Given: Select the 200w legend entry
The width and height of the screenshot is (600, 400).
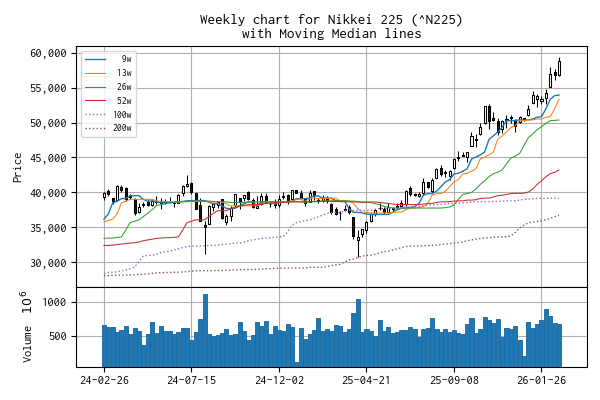Looking at the screenshot, I should coord(109,128).
